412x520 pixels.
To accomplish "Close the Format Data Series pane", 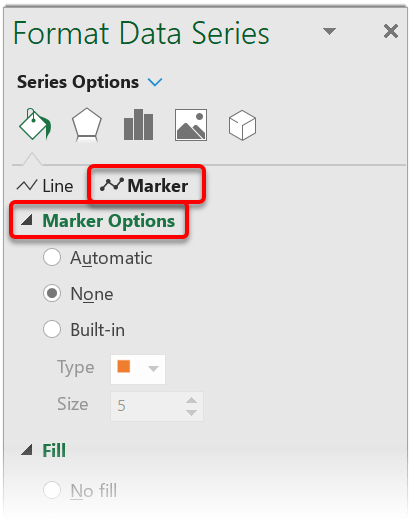I will tap(391, 31).
